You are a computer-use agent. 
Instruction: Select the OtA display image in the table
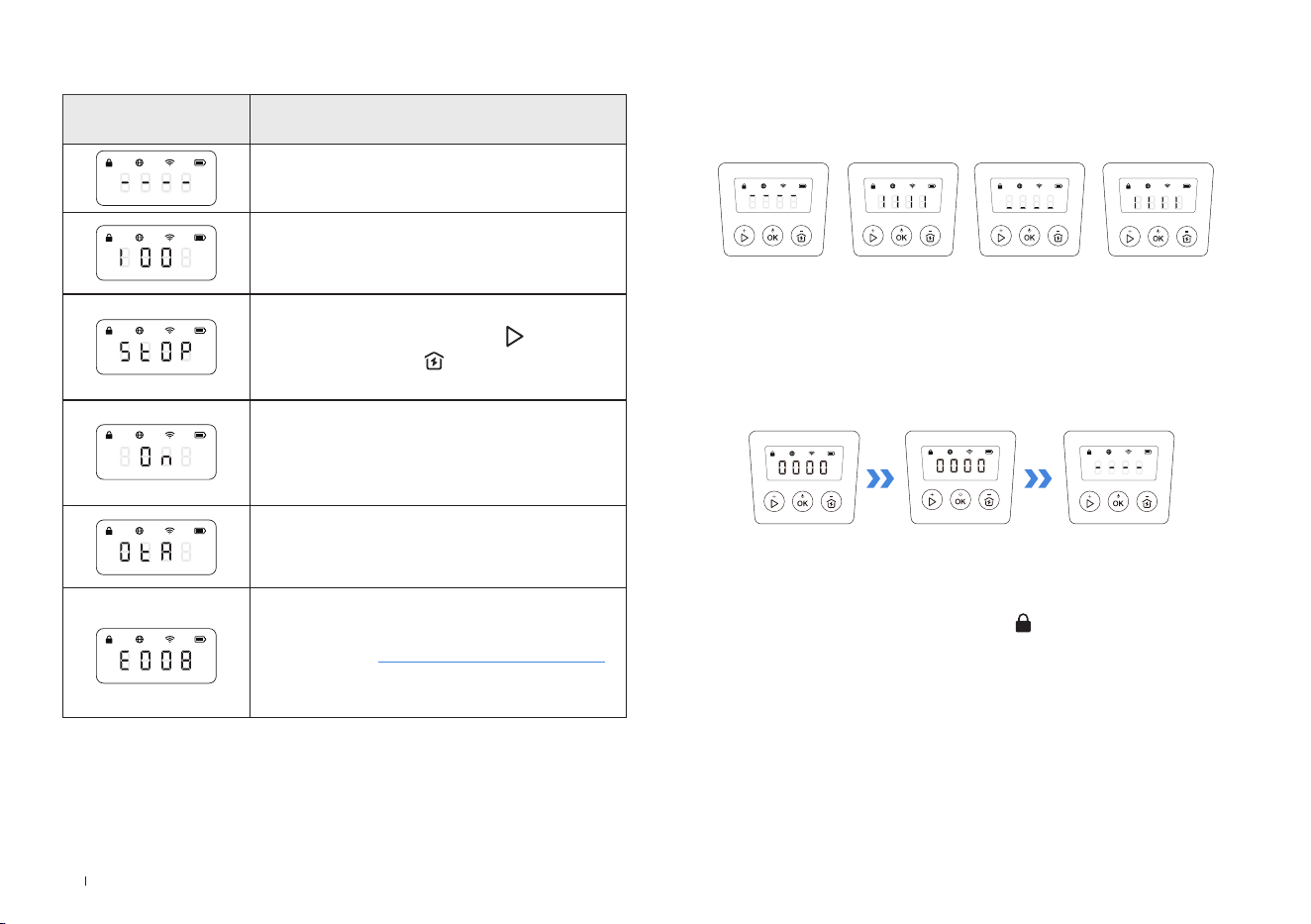pyautogui.click(x=156, y=547)
